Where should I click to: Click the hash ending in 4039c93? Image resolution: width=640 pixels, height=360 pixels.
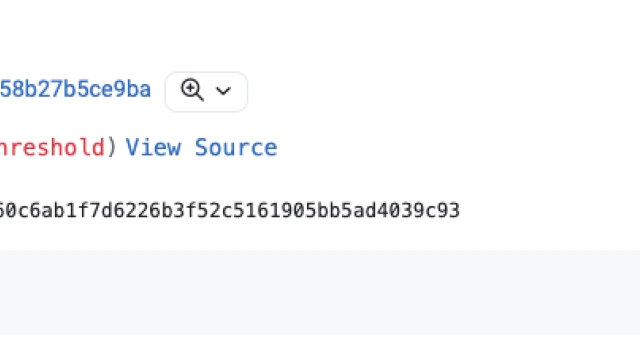[x=230, y=211]
